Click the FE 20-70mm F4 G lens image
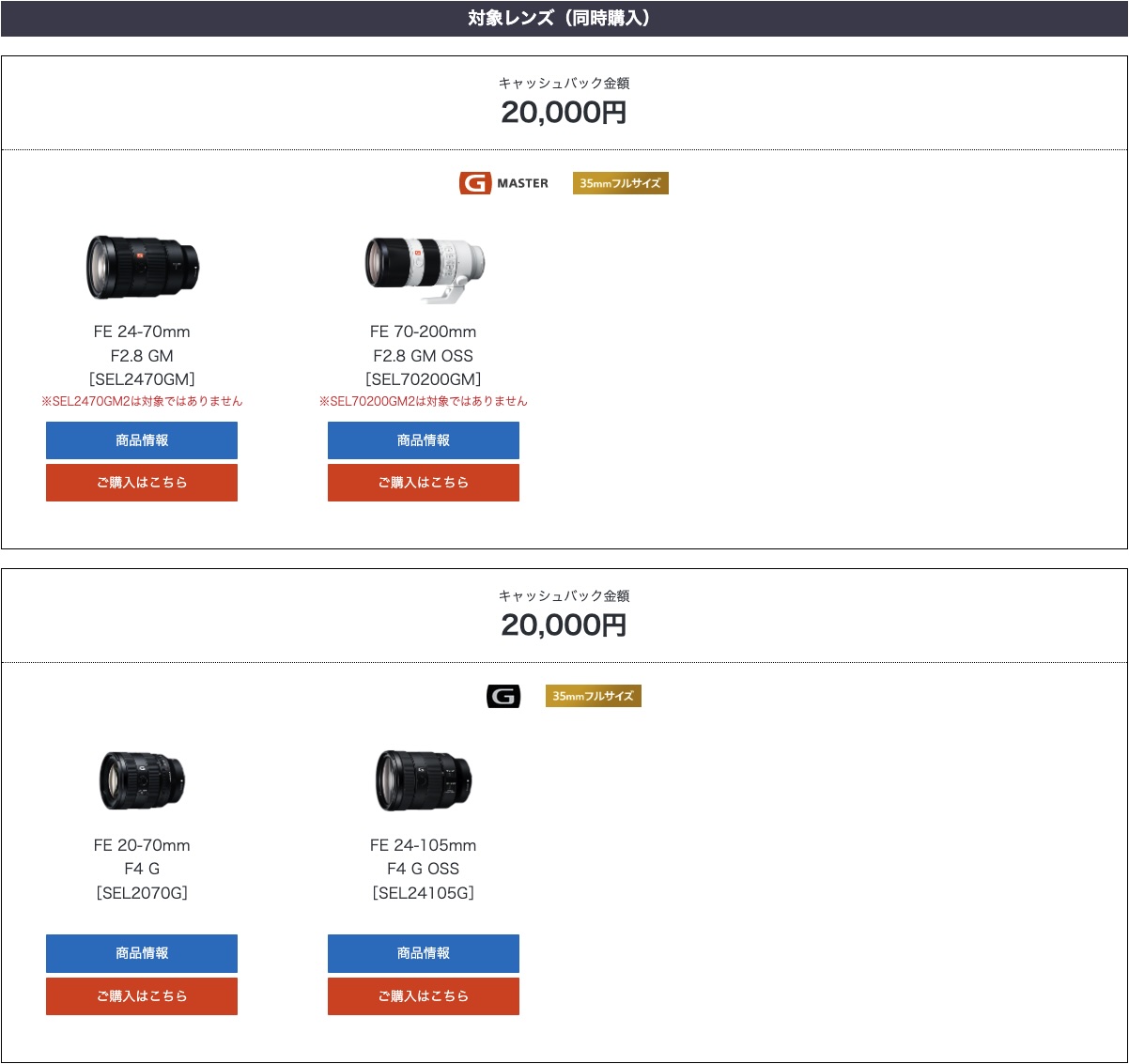The height and width of the screenshot is (1064, 1129). 143,780
